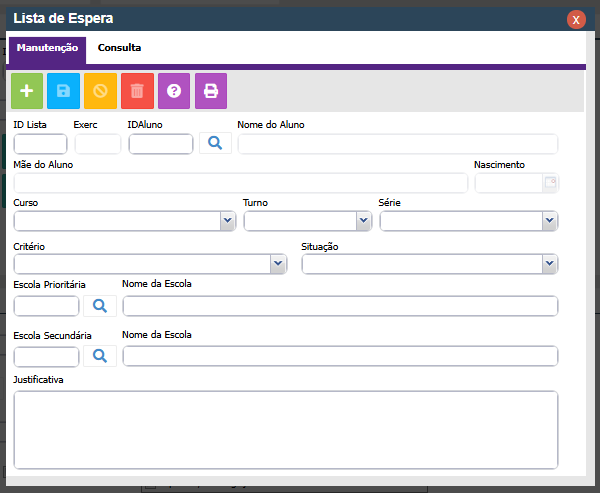Click the purple printer icon

(x=211, y=91)
